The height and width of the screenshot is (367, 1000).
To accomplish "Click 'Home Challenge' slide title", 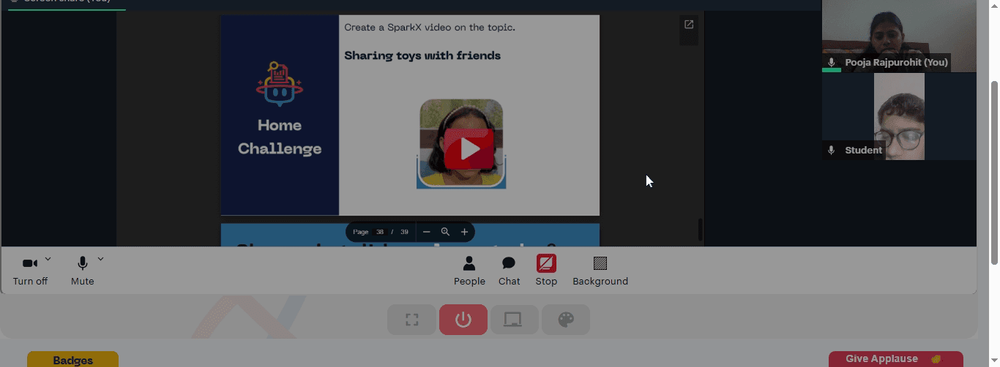I will pyautogui.click(x=279, y=137).
